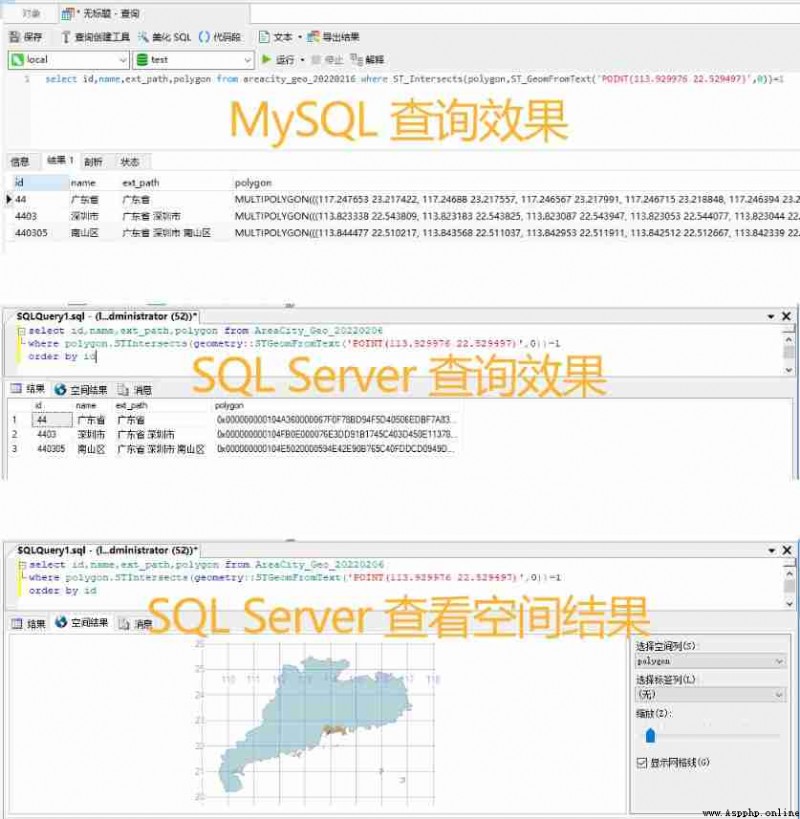Open the run options arrow beside 运行
This screenshot has width=800, height=819.
pyautogui.click(x=303, y=60)
